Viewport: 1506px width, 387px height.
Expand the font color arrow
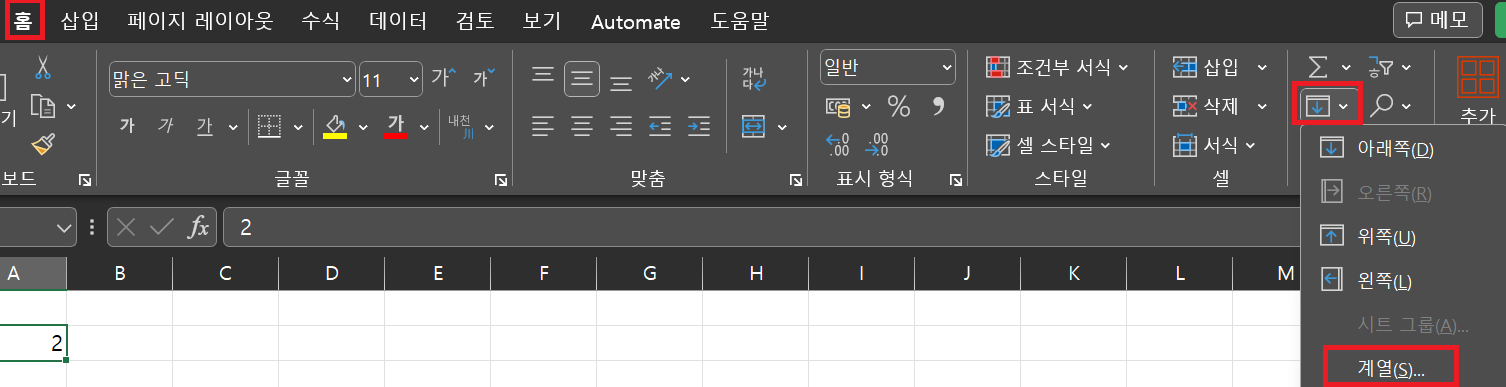click(x=424, y=127)
